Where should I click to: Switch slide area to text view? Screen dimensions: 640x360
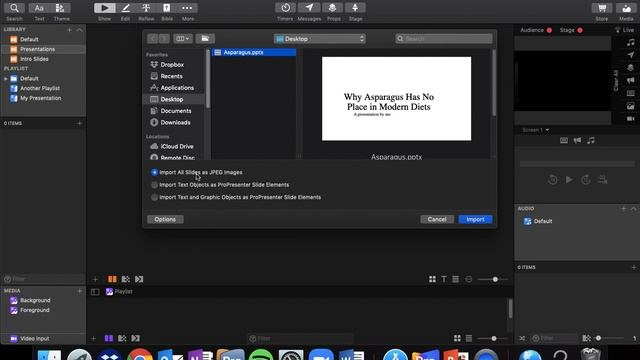point(444,279)
